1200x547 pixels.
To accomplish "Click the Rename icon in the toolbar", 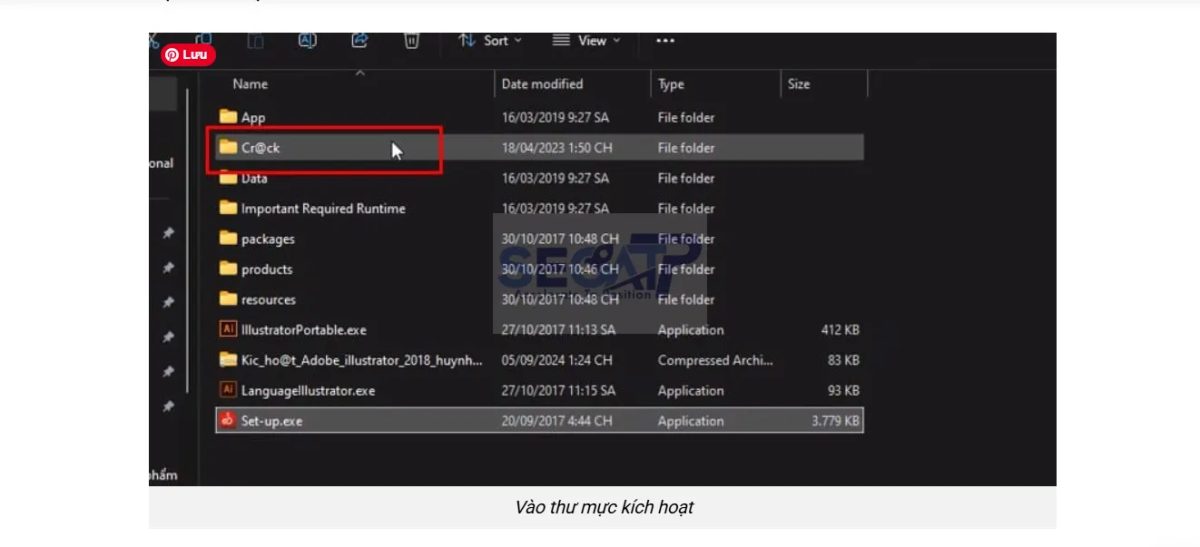I will [308, 40].
